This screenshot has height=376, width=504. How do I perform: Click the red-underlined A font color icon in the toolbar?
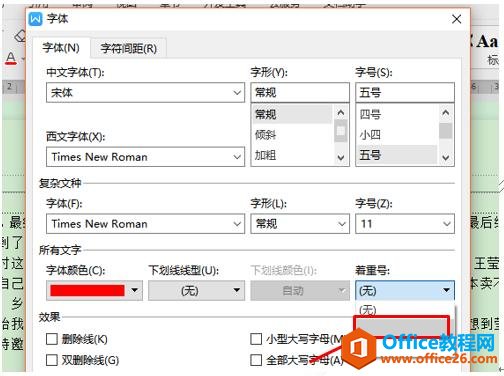click(x=11, y=59)
